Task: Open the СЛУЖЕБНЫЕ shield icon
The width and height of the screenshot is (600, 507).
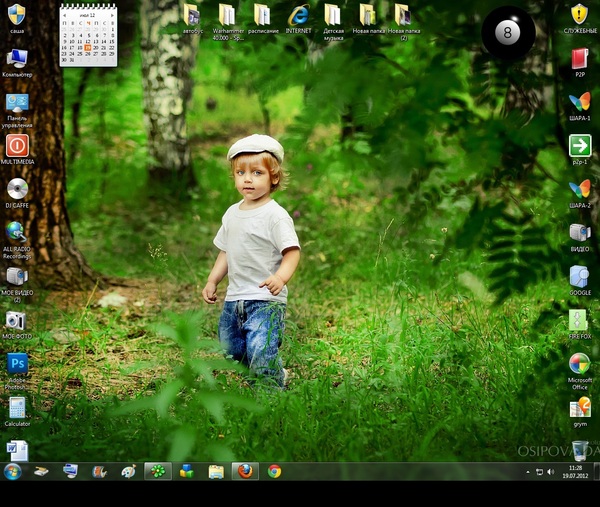Action: [579, 14]
